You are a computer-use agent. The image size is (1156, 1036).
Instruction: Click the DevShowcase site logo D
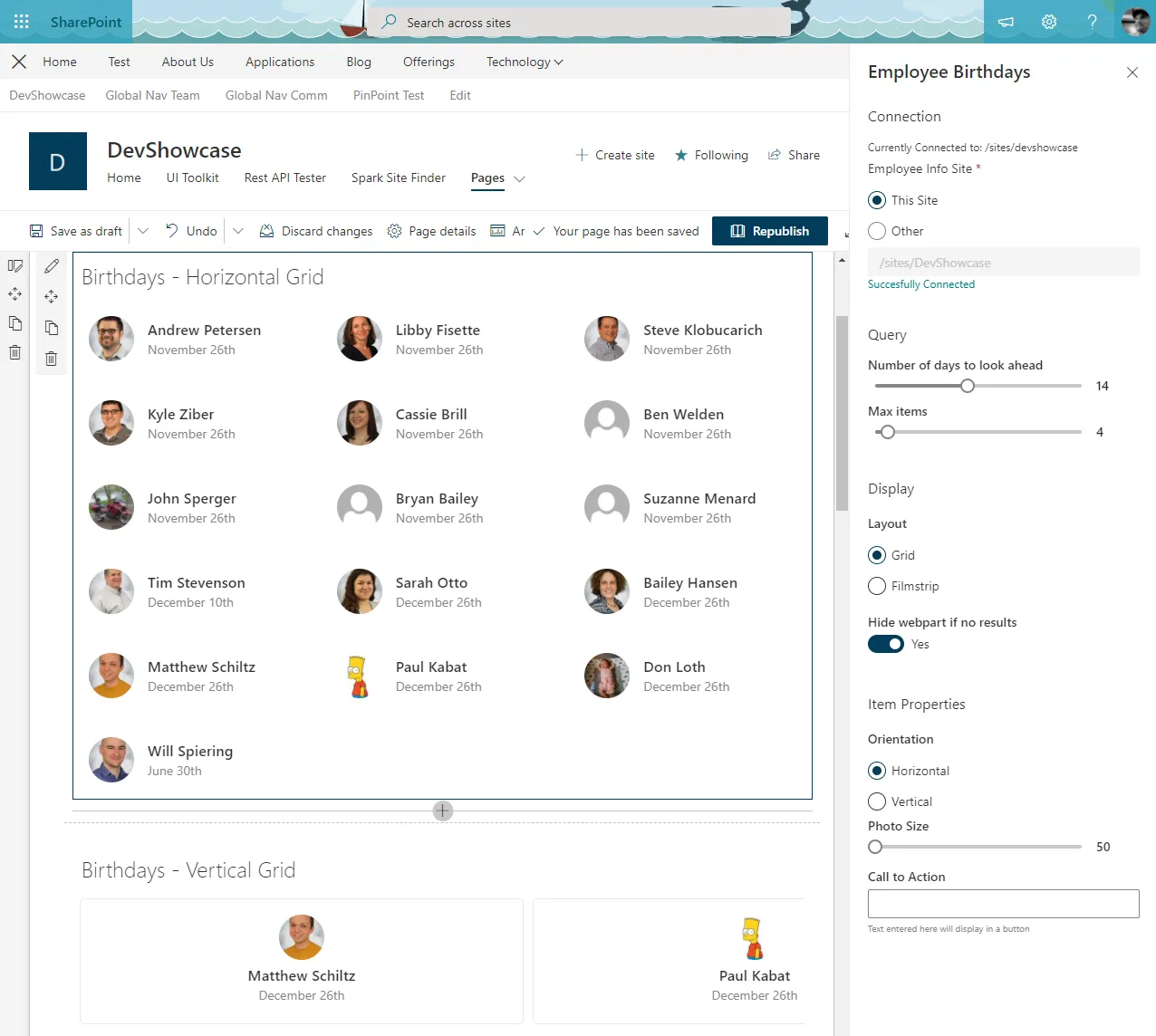pyautogui.click(x=58, y=161)
